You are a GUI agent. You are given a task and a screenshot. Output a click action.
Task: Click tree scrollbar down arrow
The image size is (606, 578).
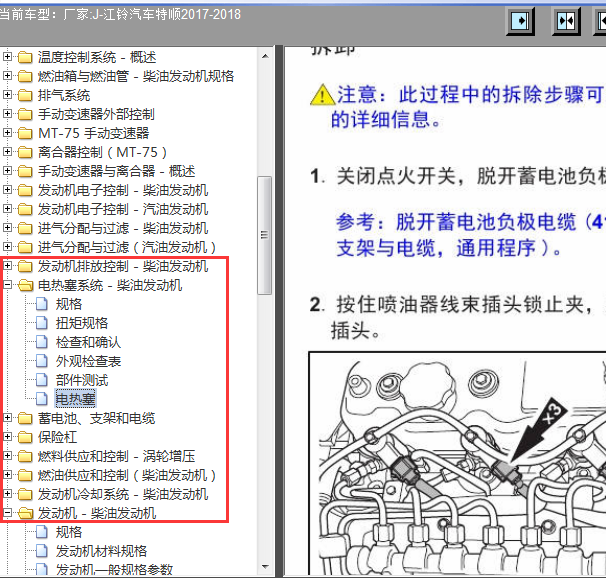(265, 567)
